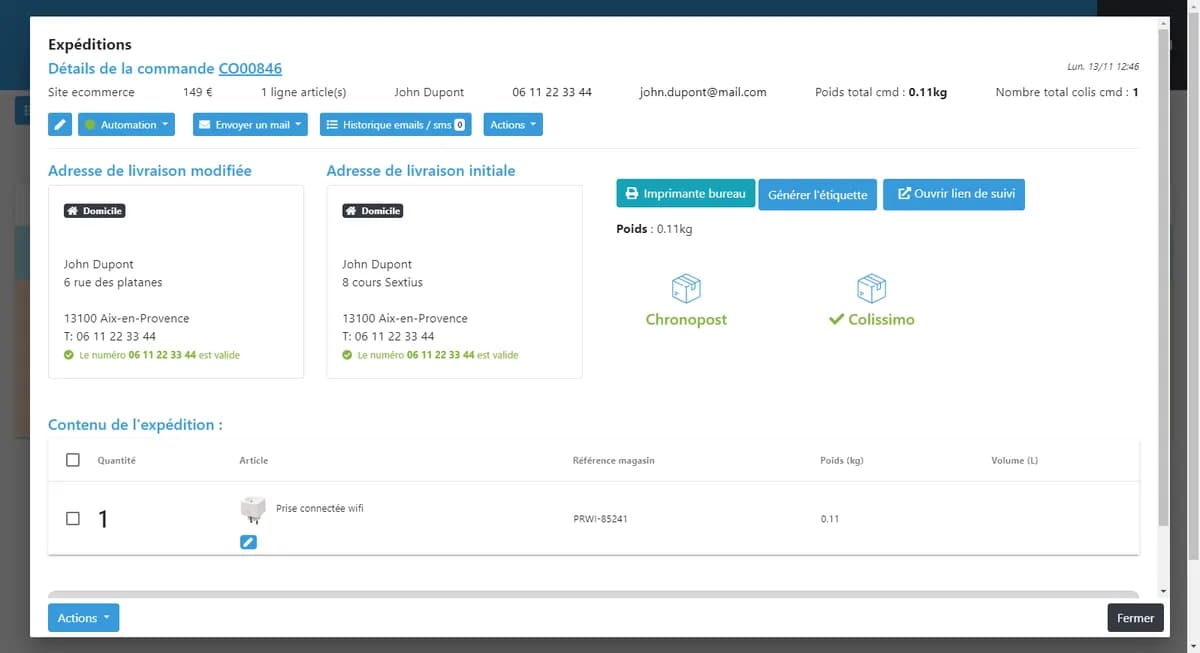Click the Domicile badge in initial address
This screenshot has width=1200, height=653.
(x=373, y=211)
